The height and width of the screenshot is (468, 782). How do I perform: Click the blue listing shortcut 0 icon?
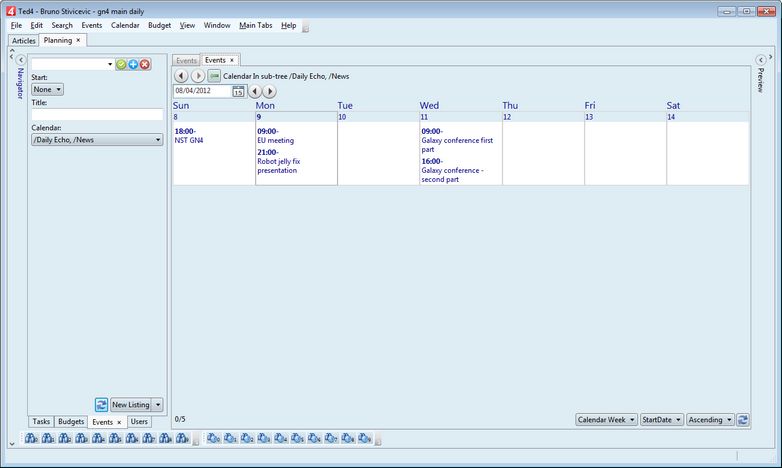(213, 439)
